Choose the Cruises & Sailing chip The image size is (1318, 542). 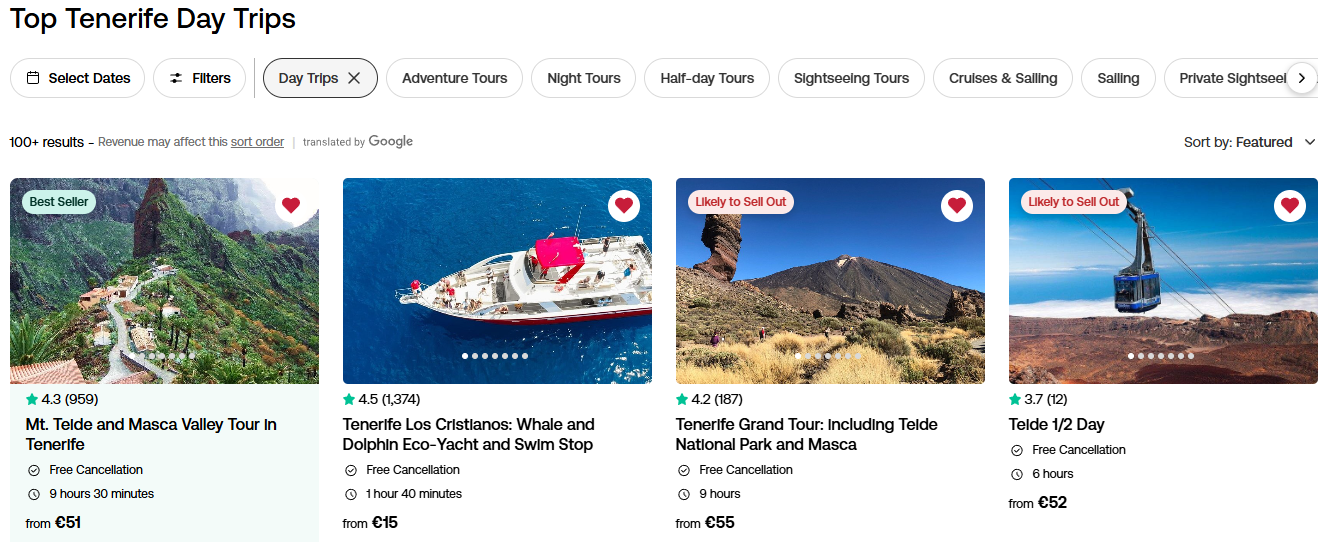(x=1003, y=78)
